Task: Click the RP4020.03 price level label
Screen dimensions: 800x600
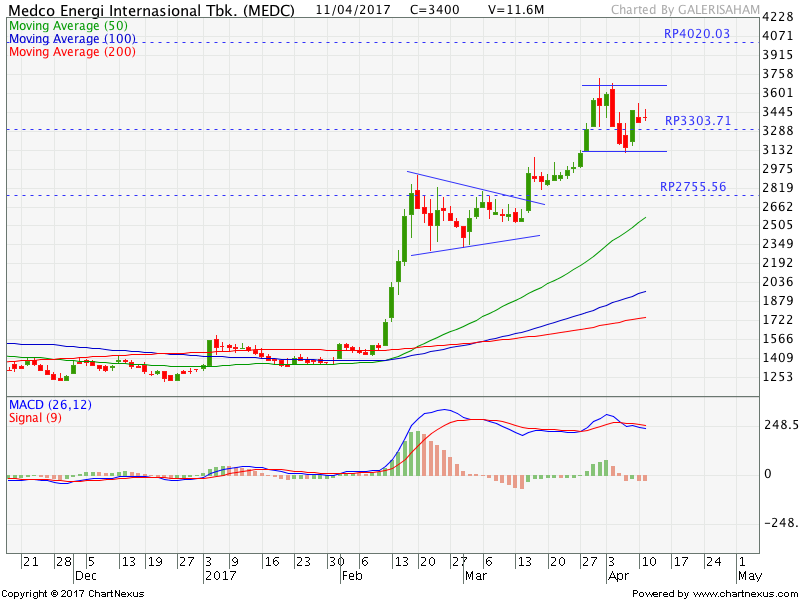Action: pyautogui.click(x=697, y=34)
